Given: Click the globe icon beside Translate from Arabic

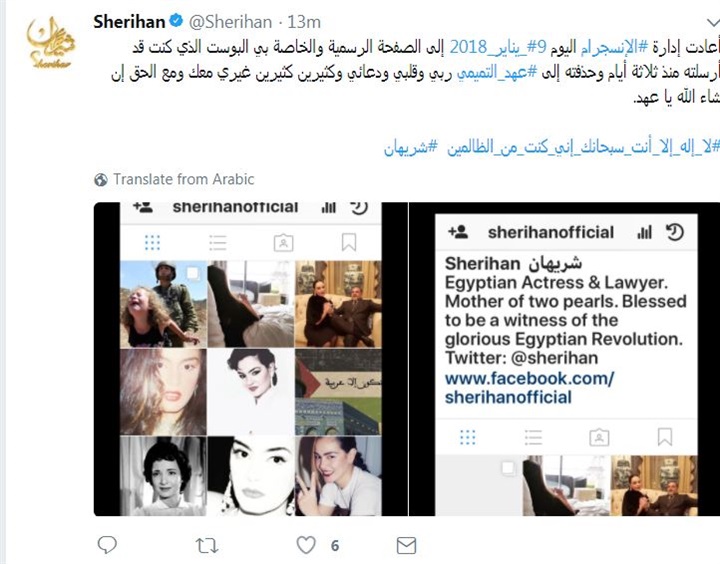Looking at the screenshot, I should coord(101,180).
